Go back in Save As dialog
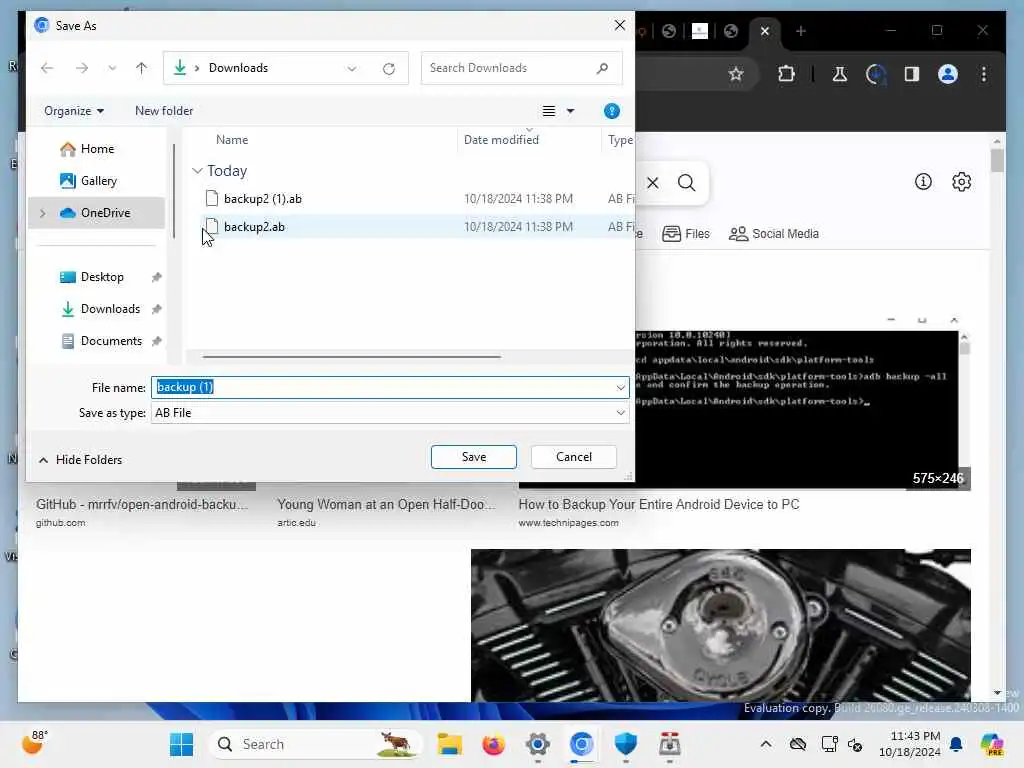1024x768 pixels. (47, 68)
